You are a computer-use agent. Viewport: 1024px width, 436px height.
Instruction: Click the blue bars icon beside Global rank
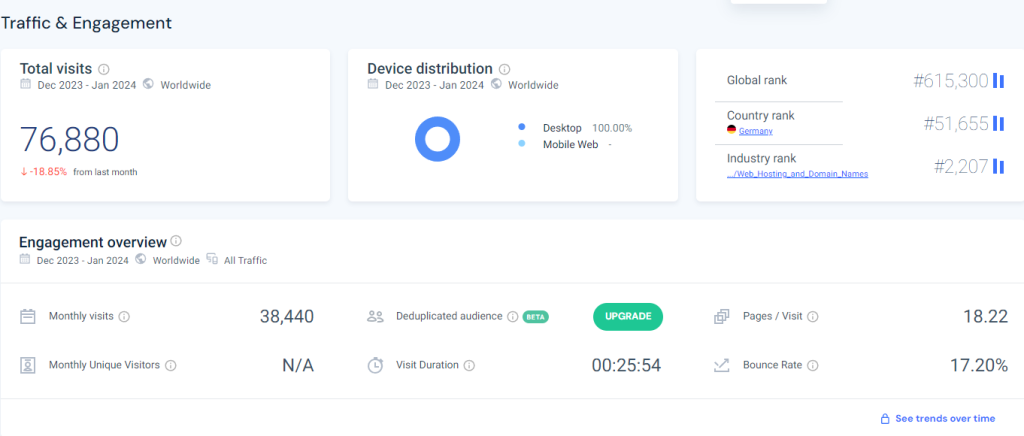pos(998,80)
